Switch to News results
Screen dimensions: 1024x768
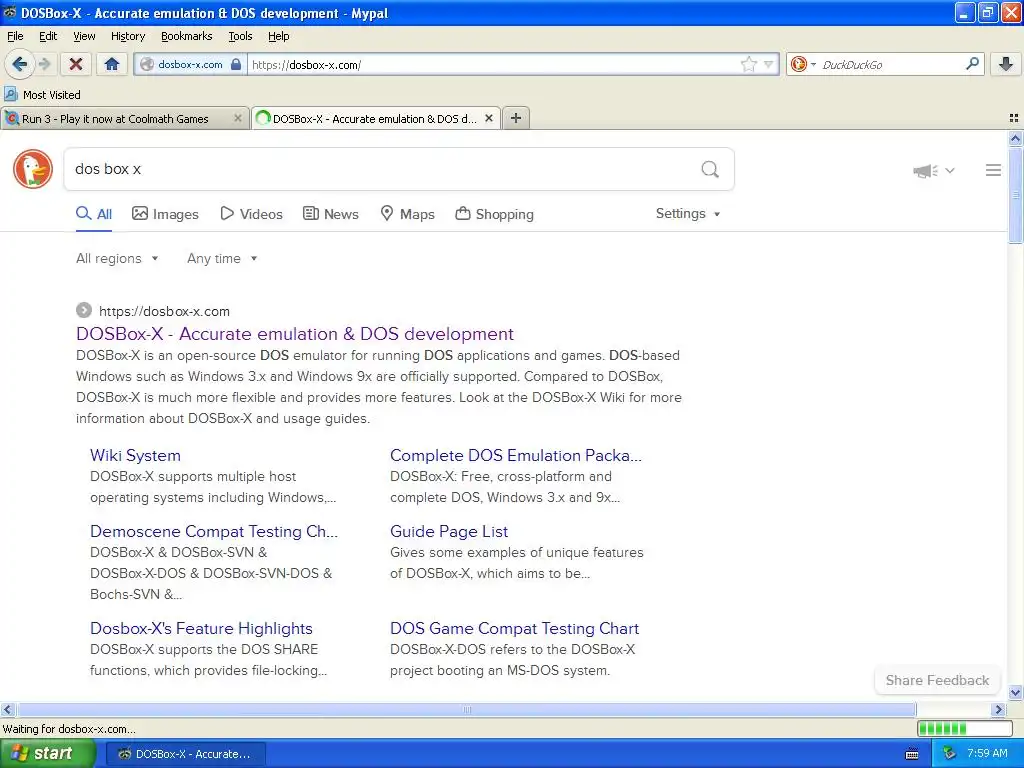tap(330, 214)
